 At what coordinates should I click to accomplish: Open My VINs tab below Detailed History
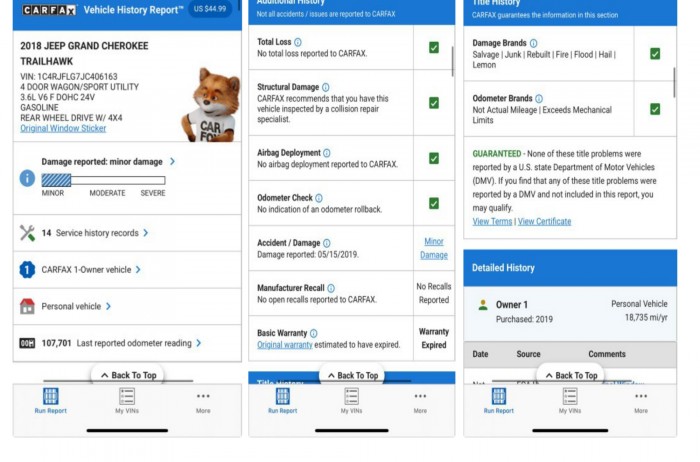[x=569, y=400]
